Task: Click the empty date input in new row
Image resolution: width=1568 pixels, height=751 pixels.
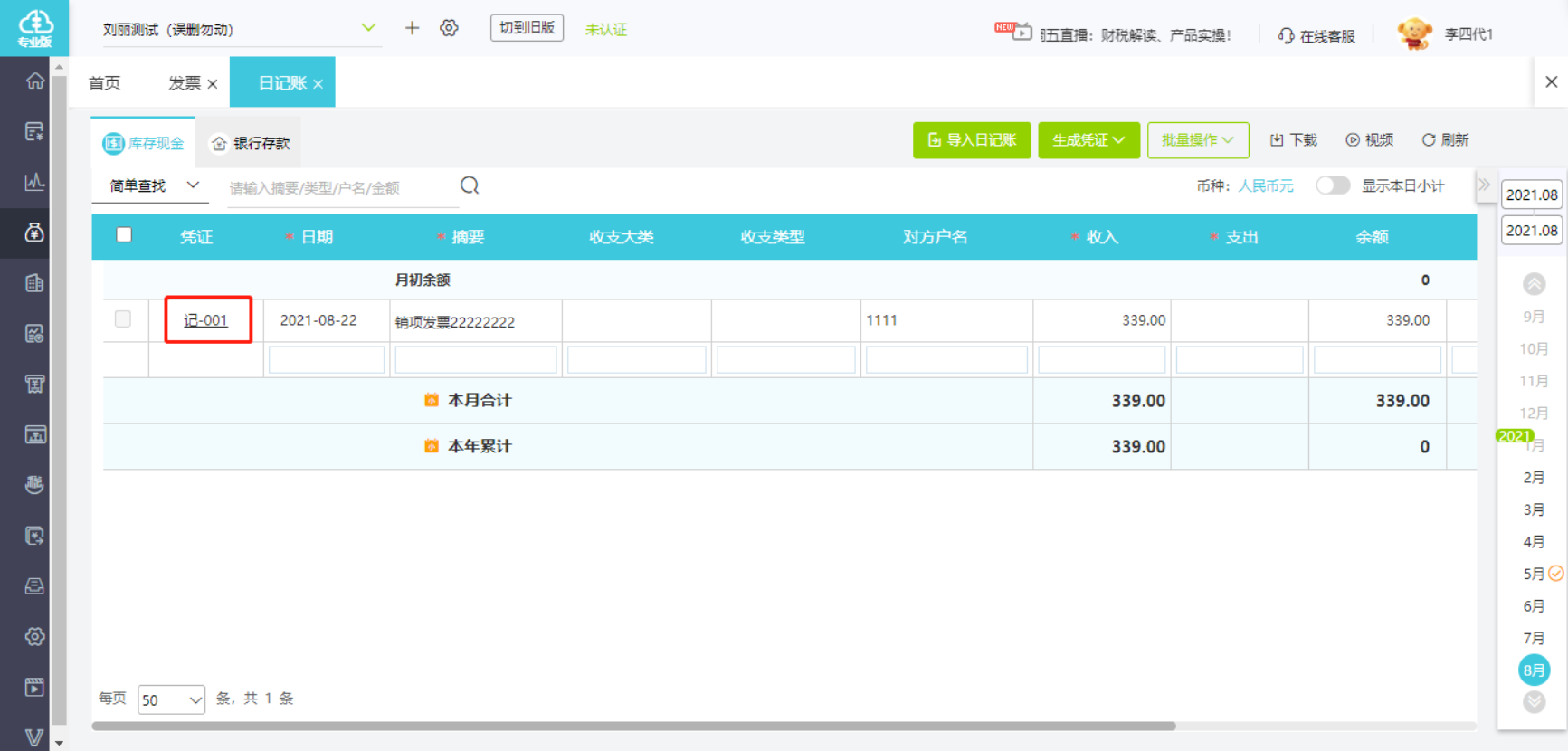Action: coord(327,359)
